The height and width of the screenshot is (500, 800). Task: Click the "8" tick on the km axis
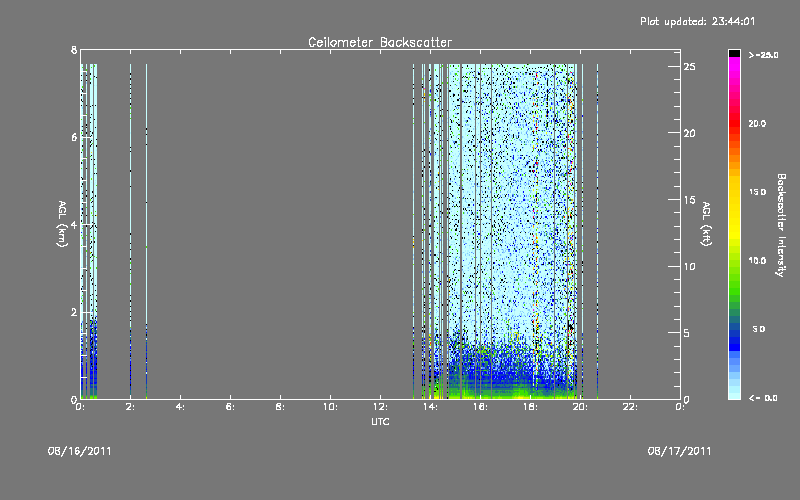pyautogui.click(x=74, y=50)
